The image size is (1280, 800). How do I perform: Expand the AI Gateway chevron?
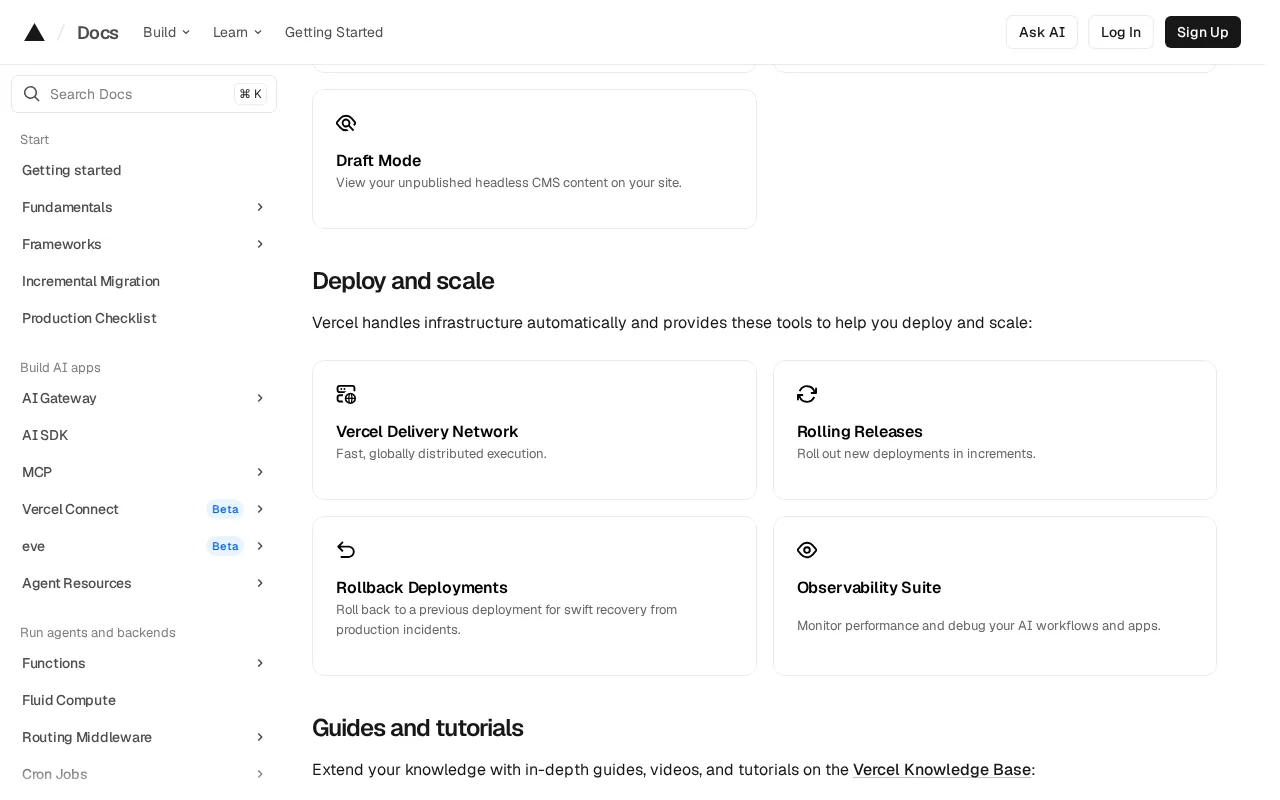[260, 398]
